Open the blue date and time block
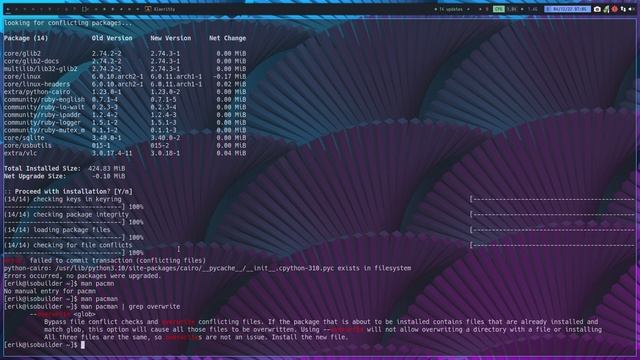This screenshot has width=640, height=360. pyautogui.click(x=567, y=9)
